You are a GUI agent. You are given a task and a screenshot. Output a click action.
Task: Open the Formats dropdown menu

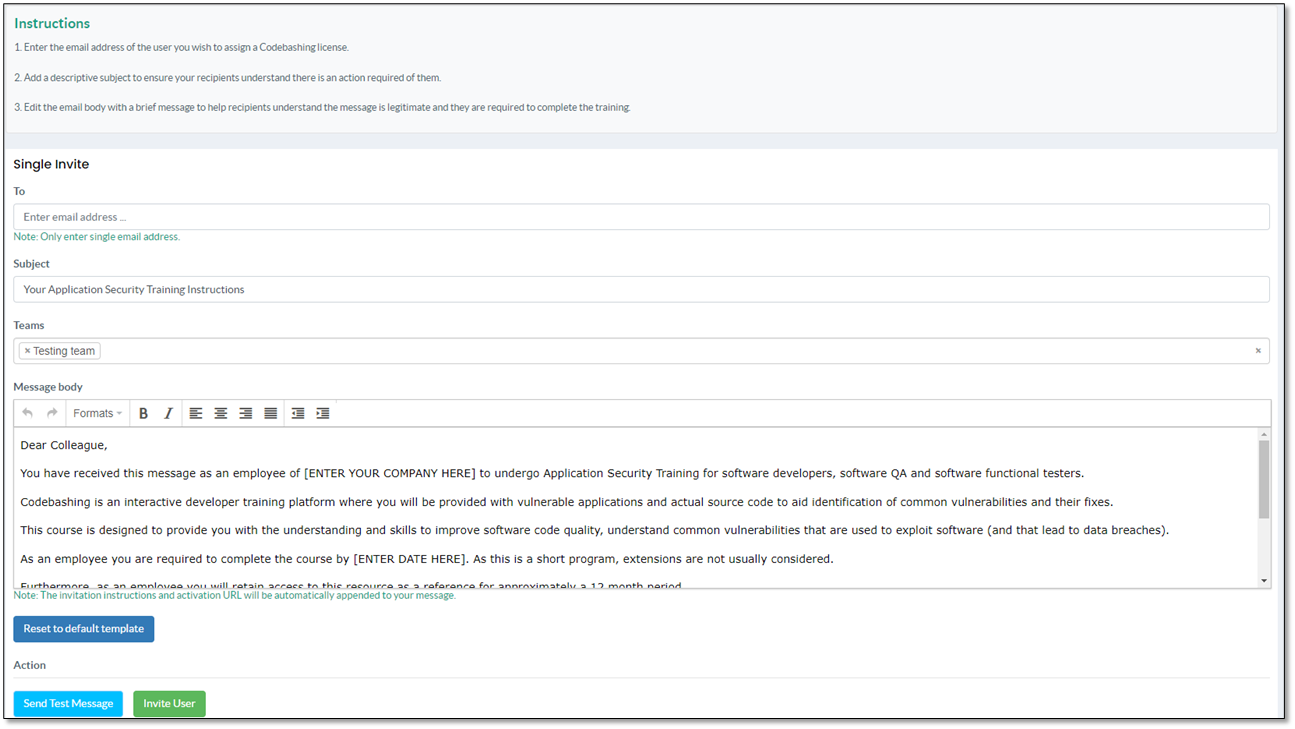97,413
